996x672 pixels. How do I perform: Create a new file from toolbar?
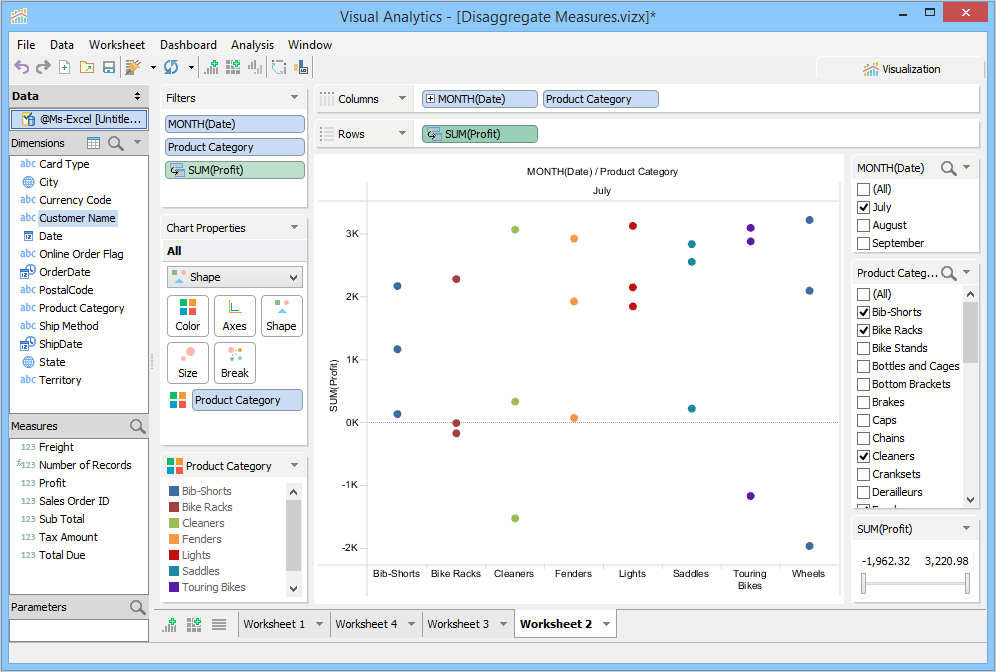[65, 67]
